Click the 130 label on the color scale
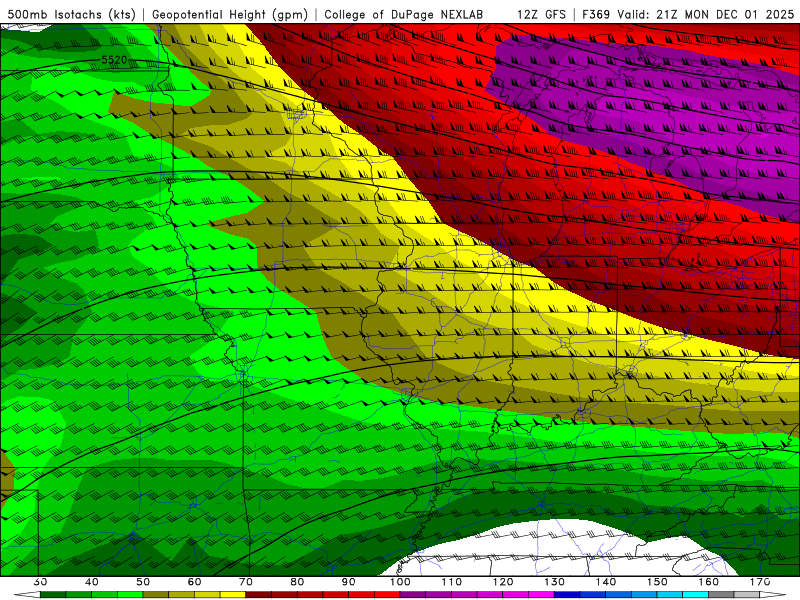The width and height of the screenshot is (800, 600). (x=555, y=582)
